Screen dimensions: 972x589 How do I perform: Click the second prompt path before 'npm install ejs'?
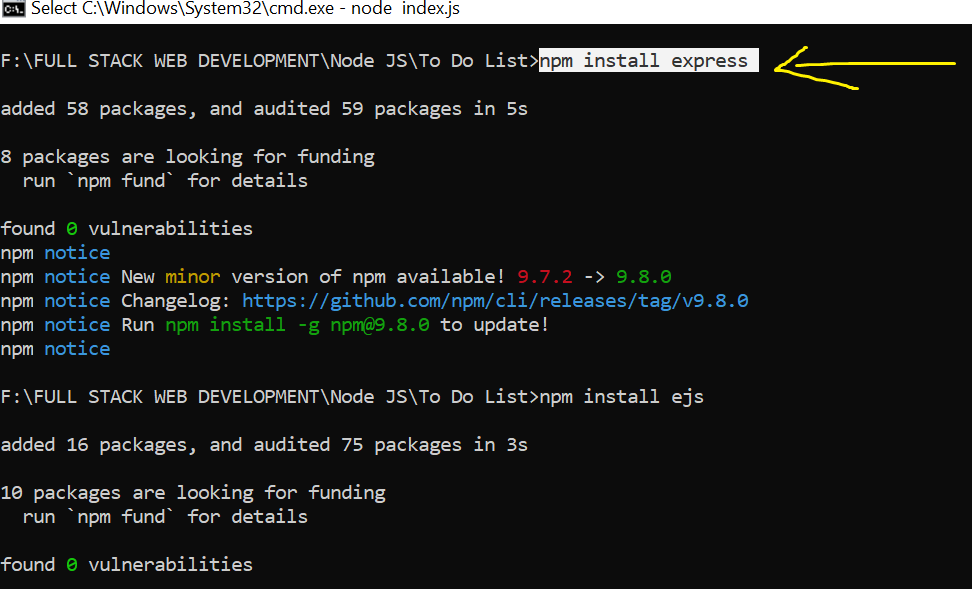tap(270, 397)
